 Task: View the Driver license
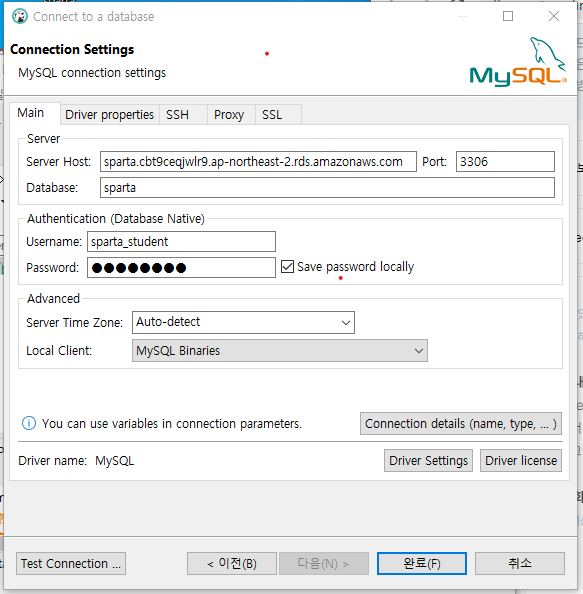(x=521, y=461)
